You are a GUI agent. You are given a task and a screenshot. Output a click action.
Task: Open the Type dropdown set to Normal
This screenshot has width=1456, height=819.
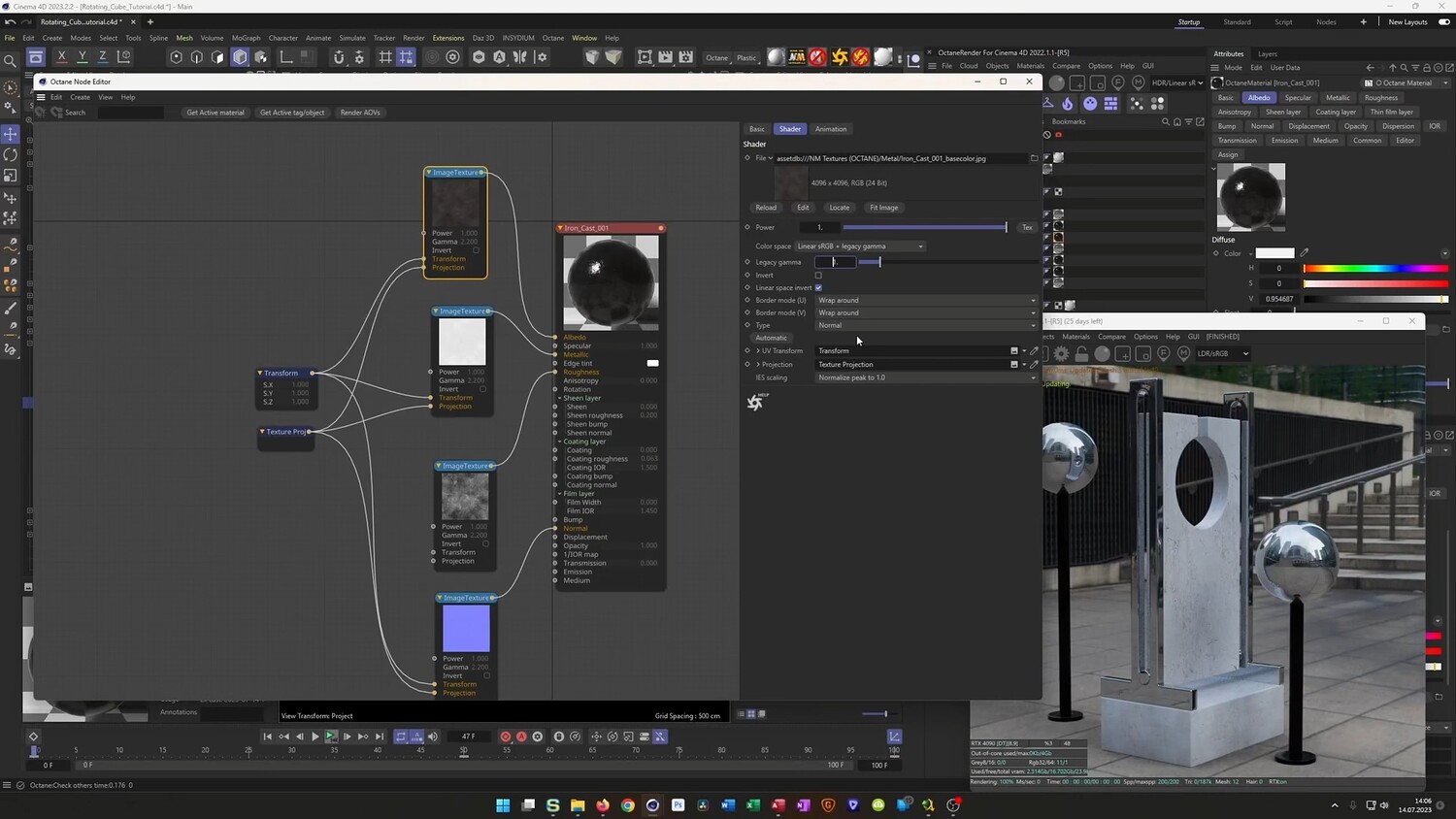coord(926,326)
